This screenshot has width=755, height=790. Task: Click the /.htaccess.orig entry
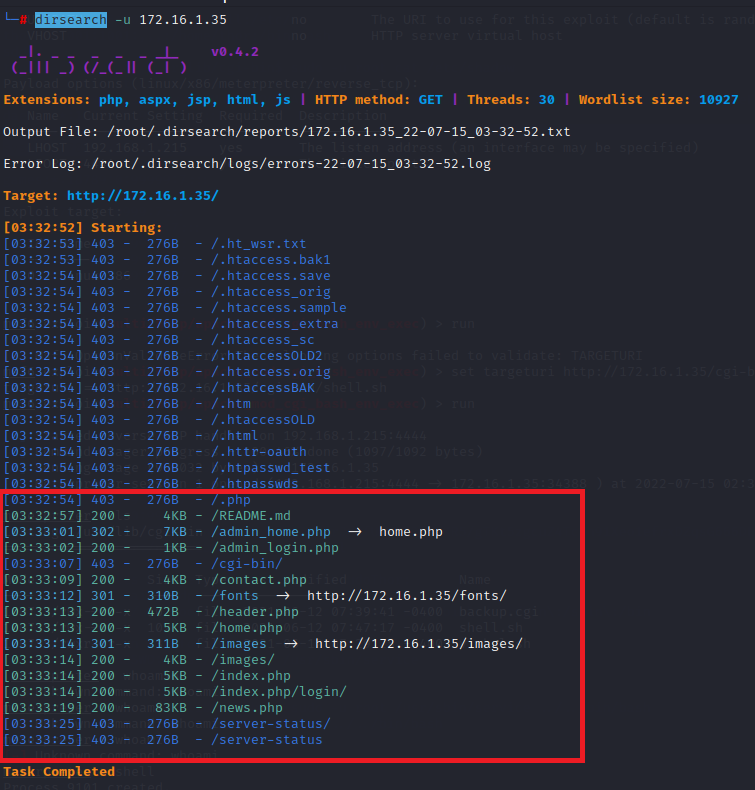click(270, 372)
